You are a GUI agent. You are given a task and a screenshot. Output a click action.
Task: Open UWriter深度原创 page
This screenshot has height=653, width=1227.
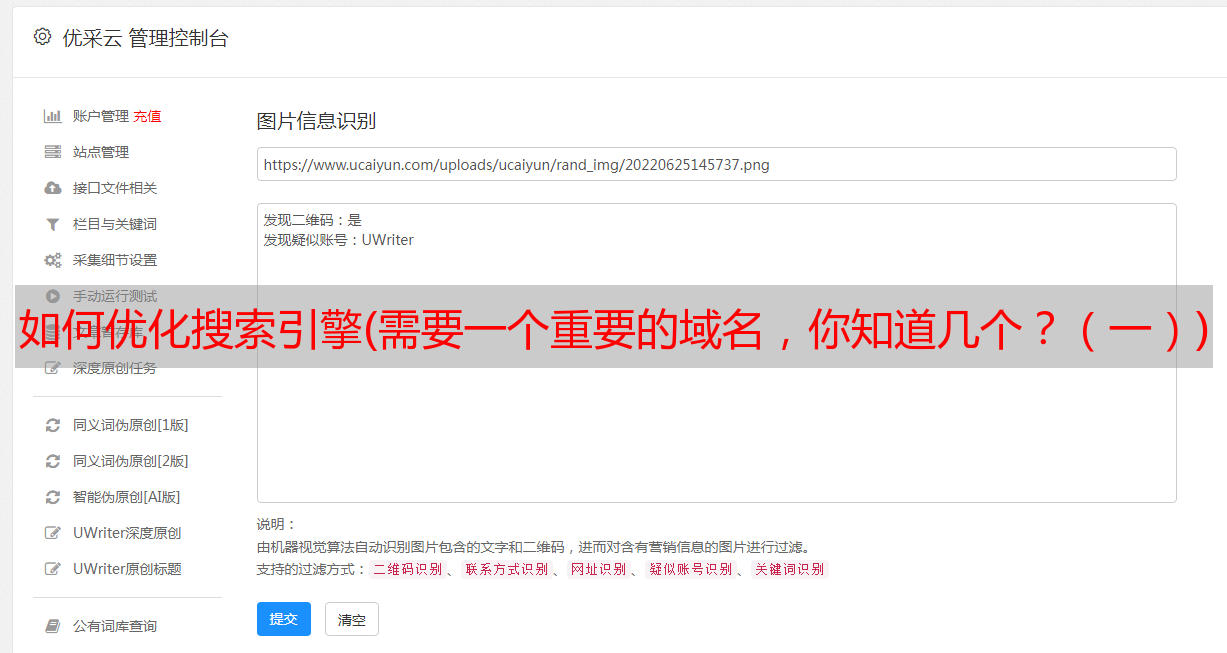click(x=127, y=533)
